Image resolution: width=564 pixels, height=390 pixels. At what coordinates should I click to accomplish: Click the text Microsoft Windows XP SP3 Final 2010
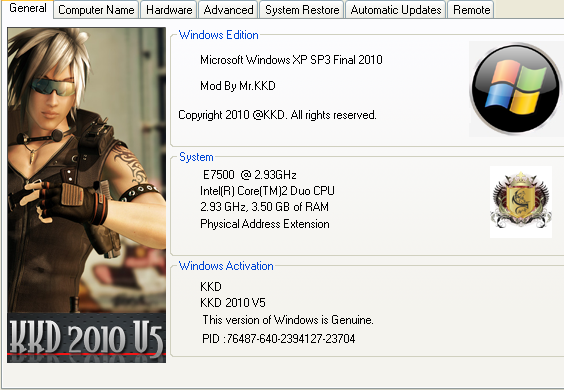point(291,60)
